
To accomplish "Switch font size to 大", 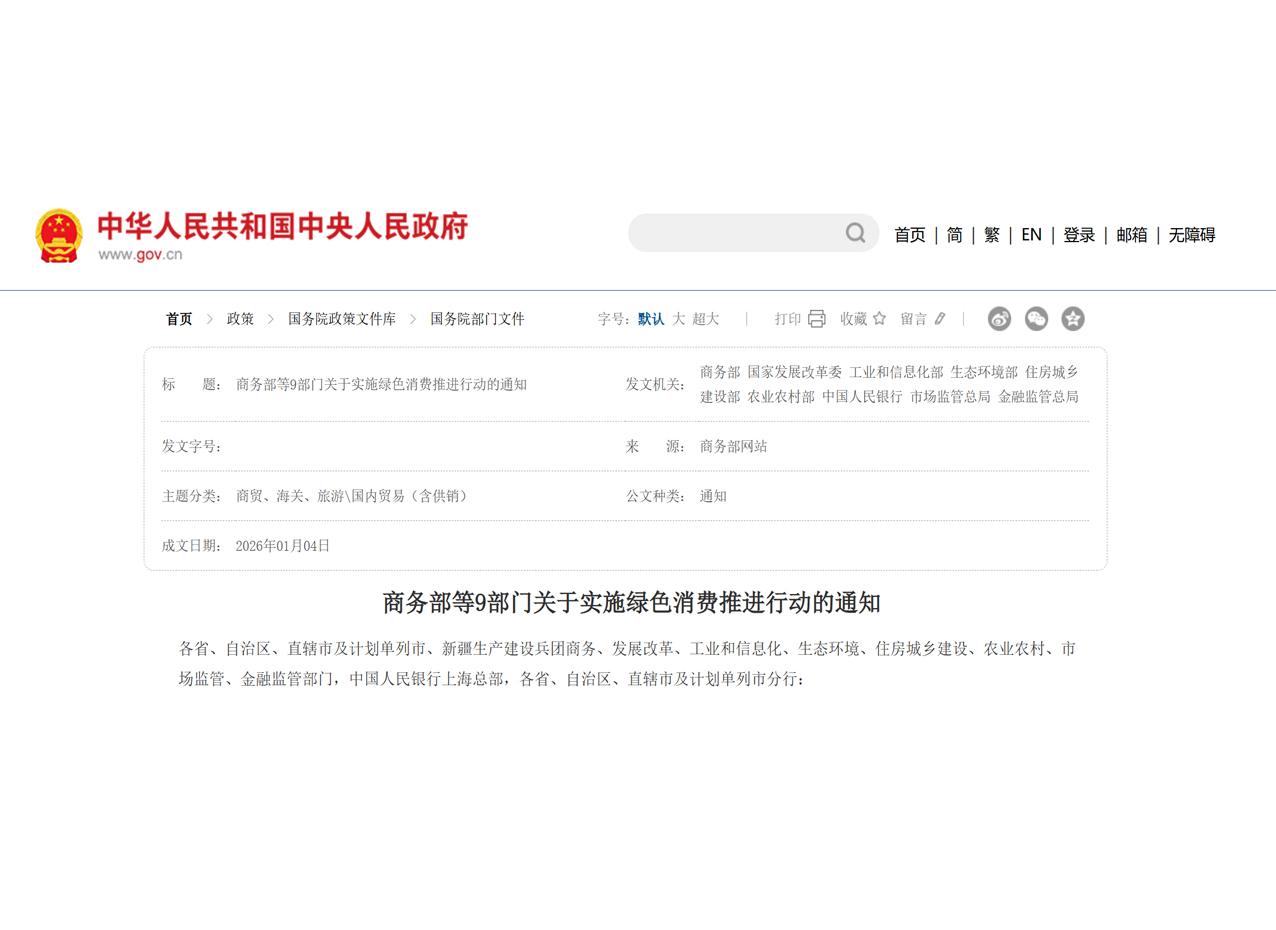I will click(x=678, y=319).
